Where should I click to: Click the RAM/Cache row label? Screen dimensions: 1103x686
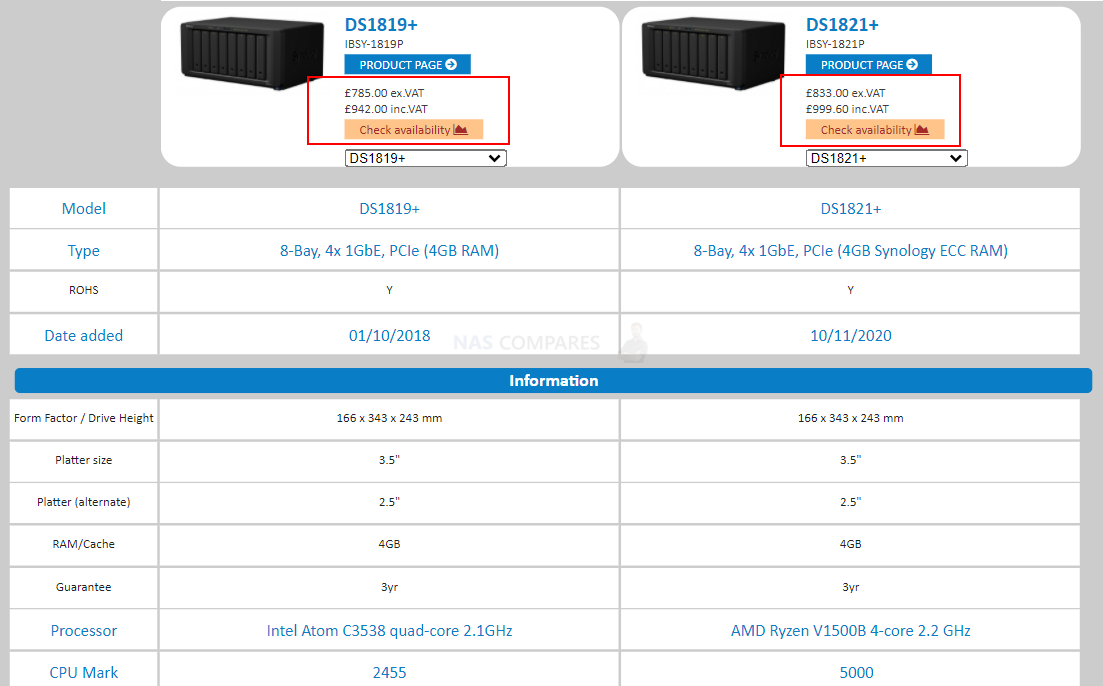pos(84,544)
